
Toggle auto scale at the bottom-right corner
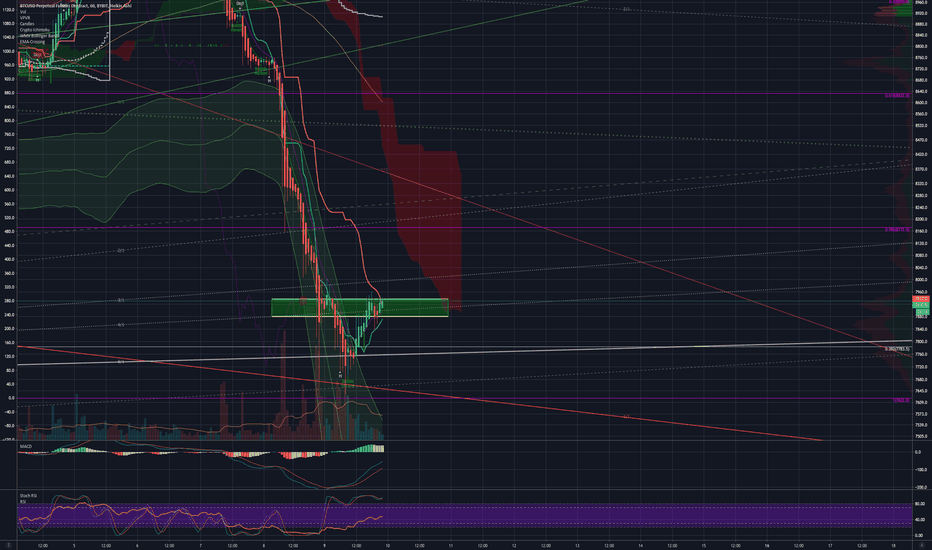(x=922, y=545)
